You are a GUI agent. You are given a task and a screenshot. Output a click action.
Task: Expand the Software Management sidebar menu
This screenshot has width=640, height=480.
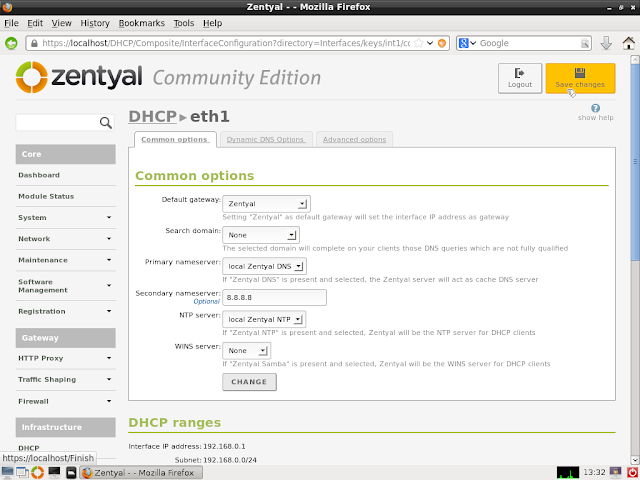pos(65,286)
